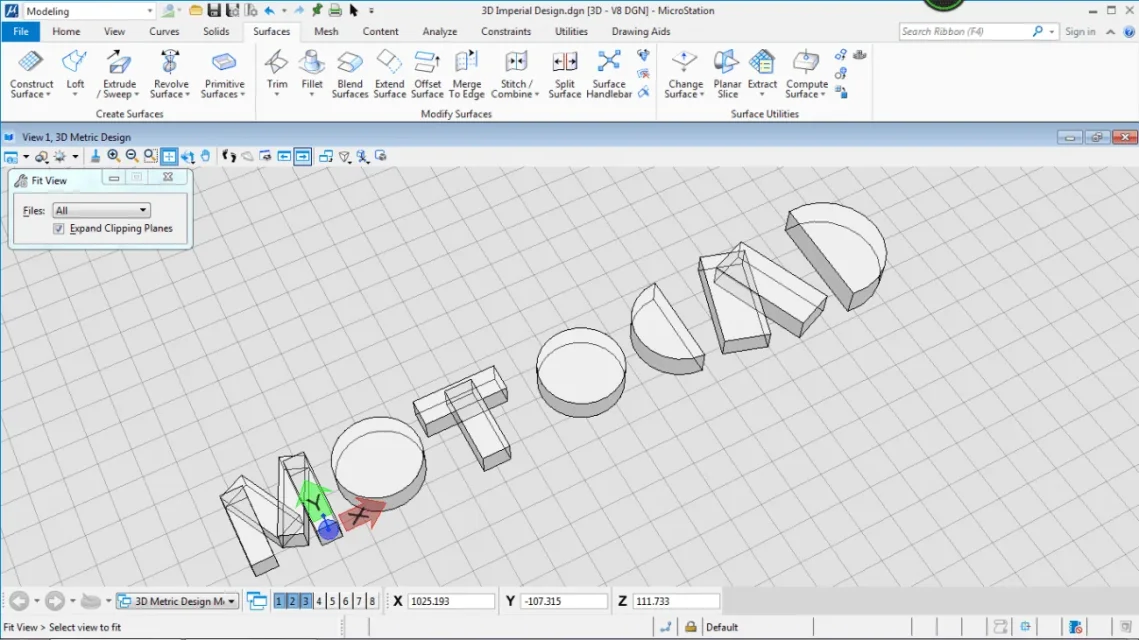
Task: Click View Next icon
Action: pos(302,156)
